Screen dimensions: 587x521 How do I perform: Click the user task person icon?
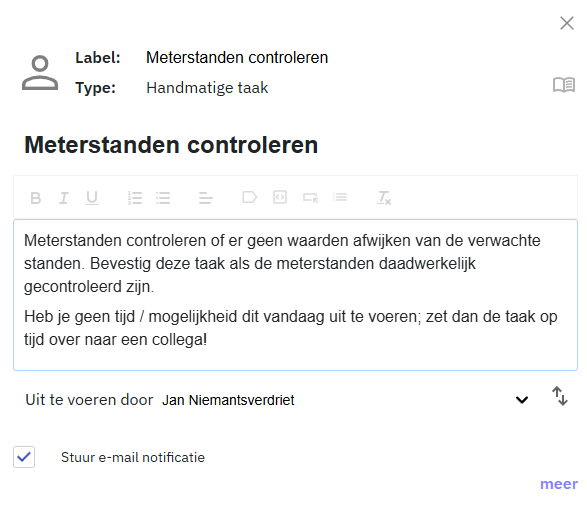(40, 73)
